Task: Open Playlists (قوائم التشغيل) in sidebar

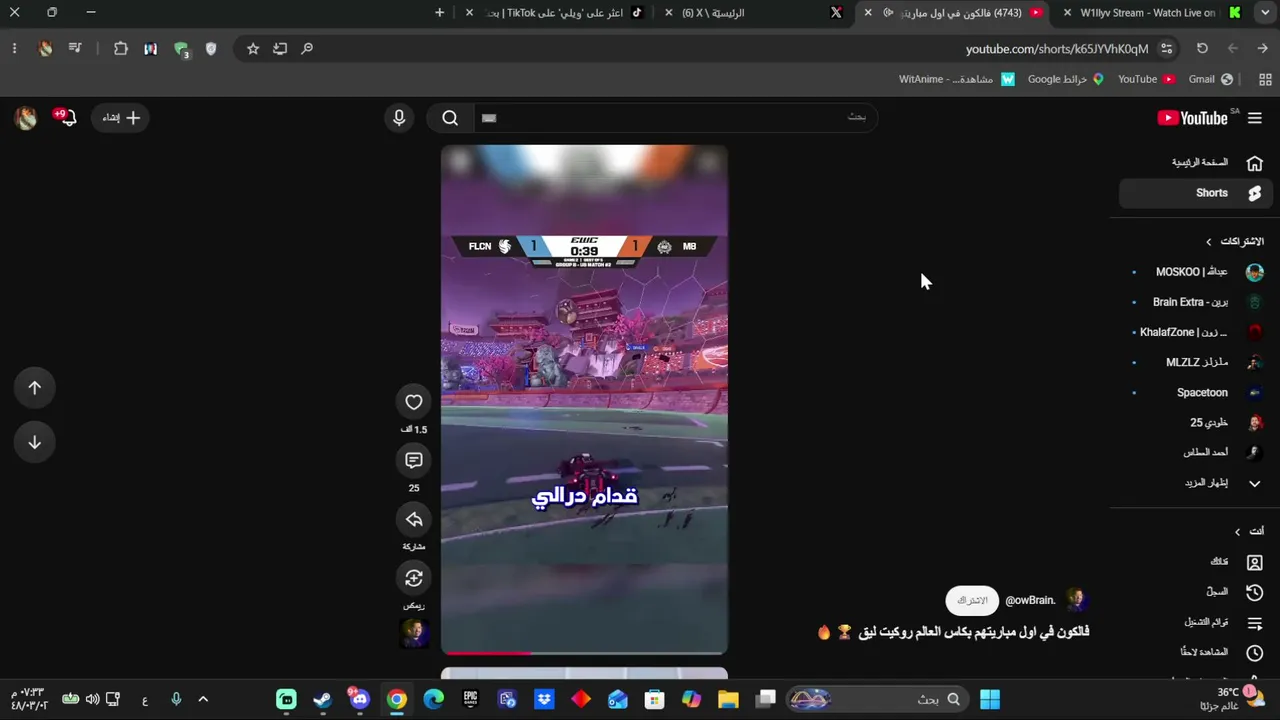Action: 1197,622
